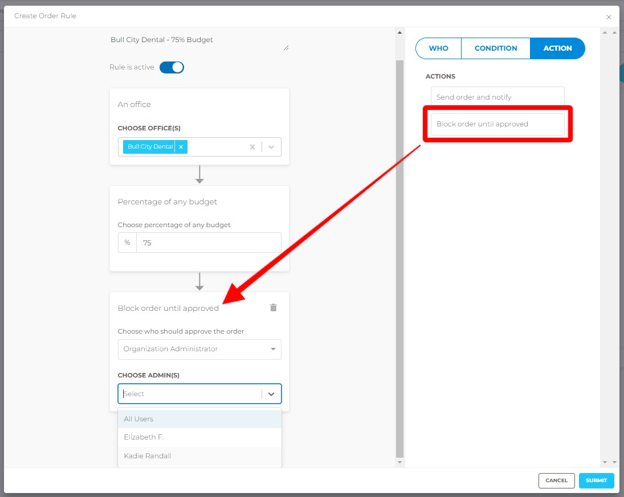Click the rule name text box

click(198, 41)
